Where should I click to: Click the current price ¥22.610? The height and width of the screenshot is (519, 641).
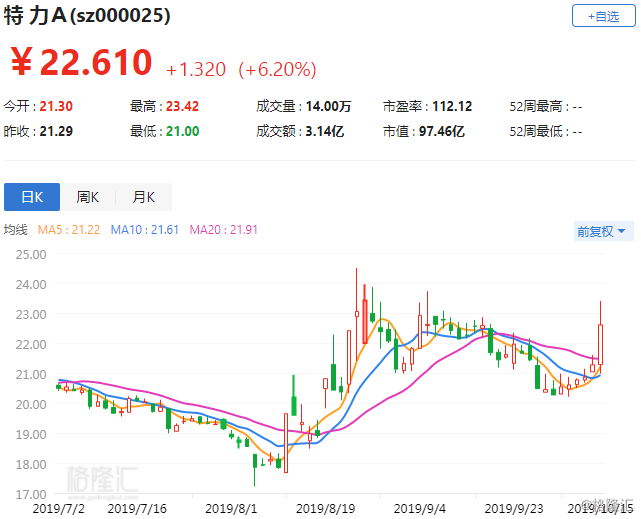tap(81, 62)
